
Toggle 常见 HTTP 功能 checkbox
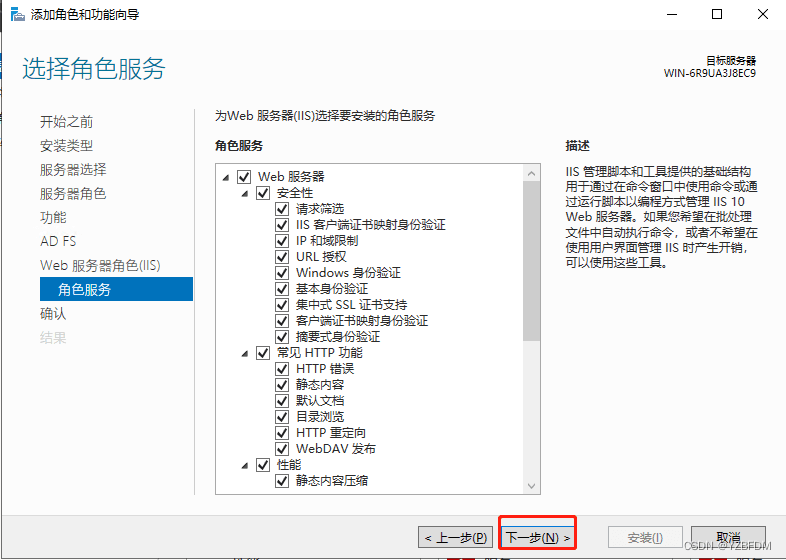pyautogui.click(x=263, y=353)
